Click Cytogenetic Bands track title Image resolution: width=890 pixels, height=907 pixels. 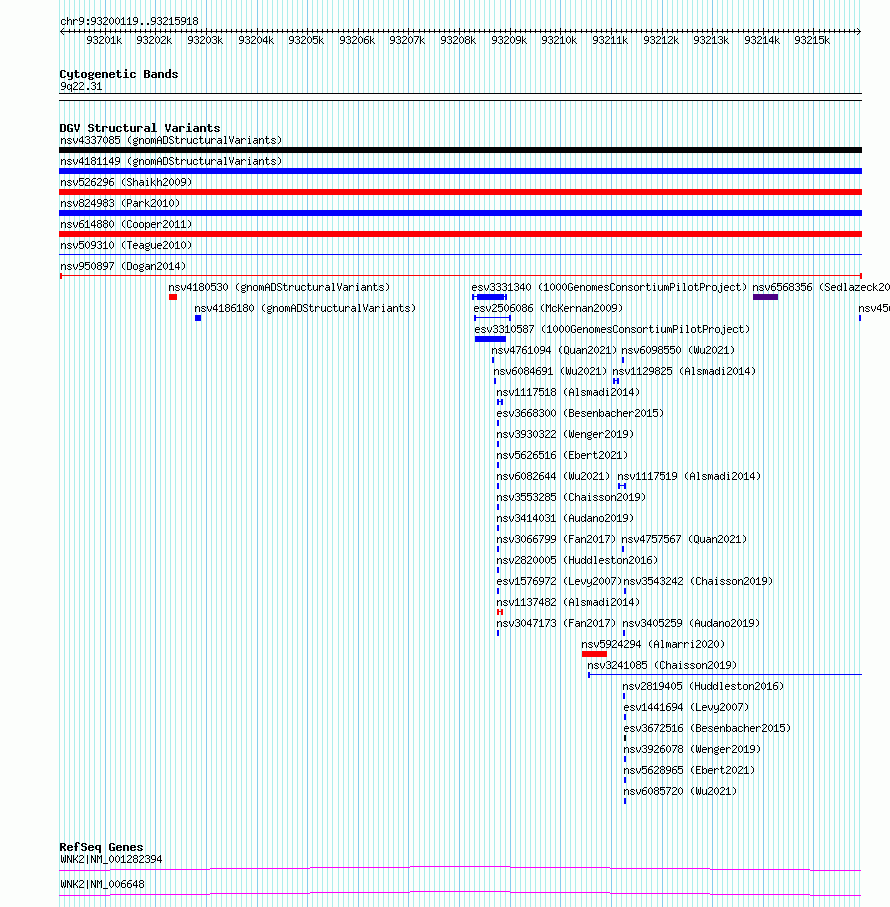pos(119,74)
